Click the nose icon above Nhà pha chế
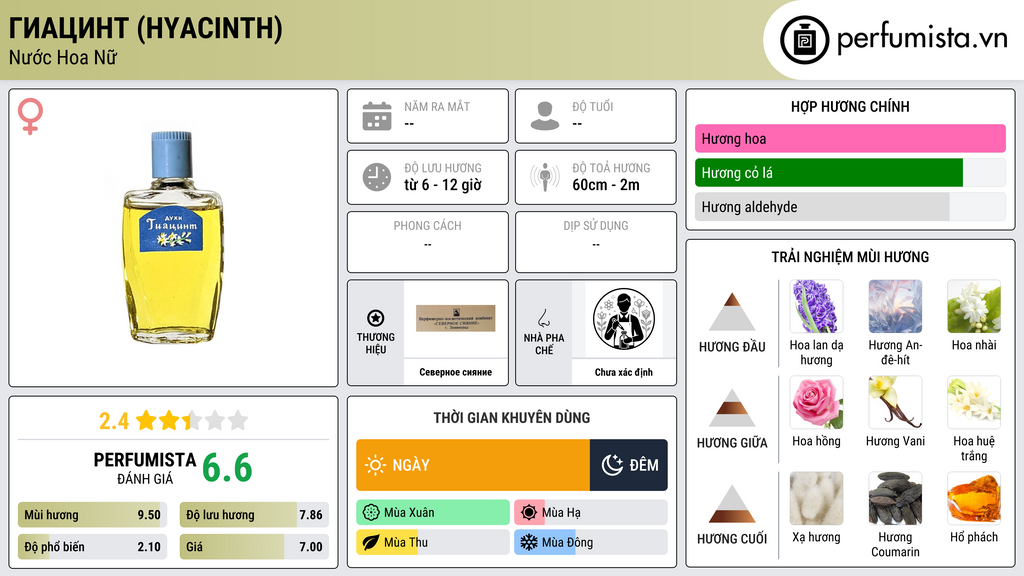Screen dimensions: 1024x576 (x=543, y=318)
